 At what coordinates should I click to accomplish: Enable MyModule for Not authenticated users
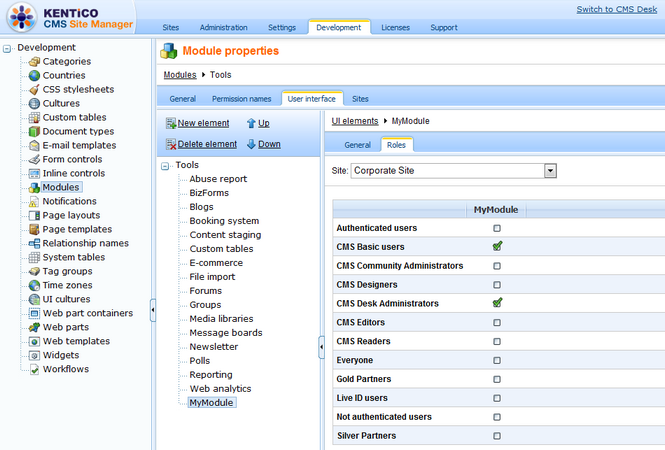497,417
